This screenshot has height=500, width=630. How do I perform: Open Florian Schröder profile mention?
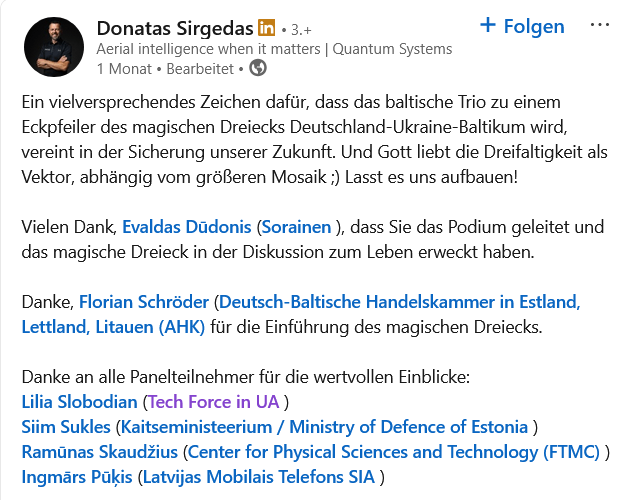145,301
